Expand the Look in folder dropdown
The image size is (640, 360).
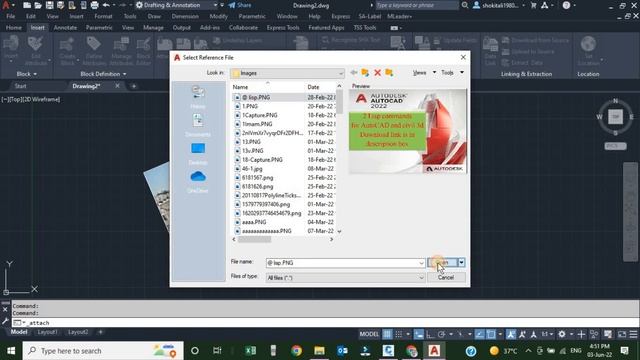point(341,73)
